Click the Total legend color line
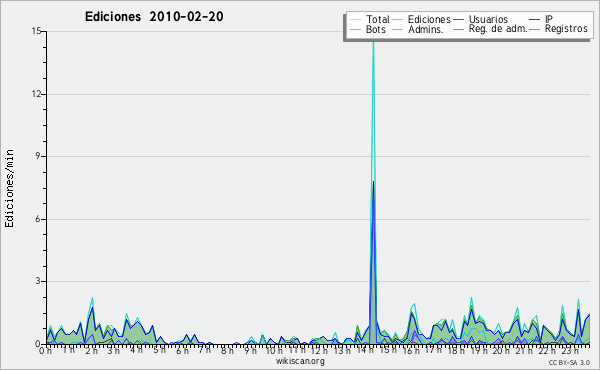Viewport: 600px width, 370px height. click(x=355, y=20)
